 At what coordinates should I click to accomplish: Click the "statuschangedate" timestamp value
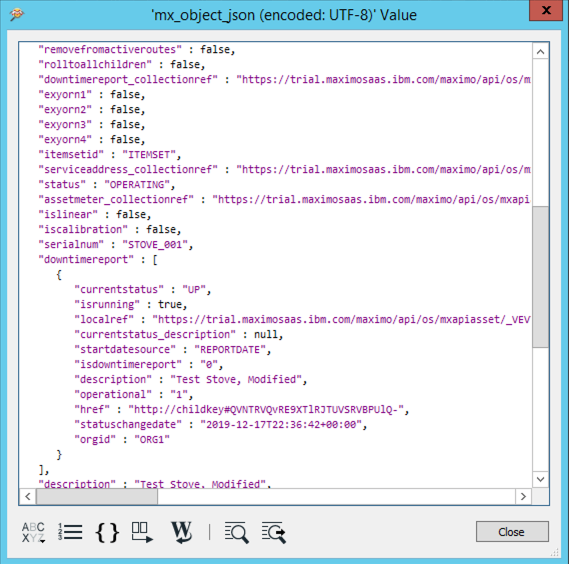(x=281, y=425)
